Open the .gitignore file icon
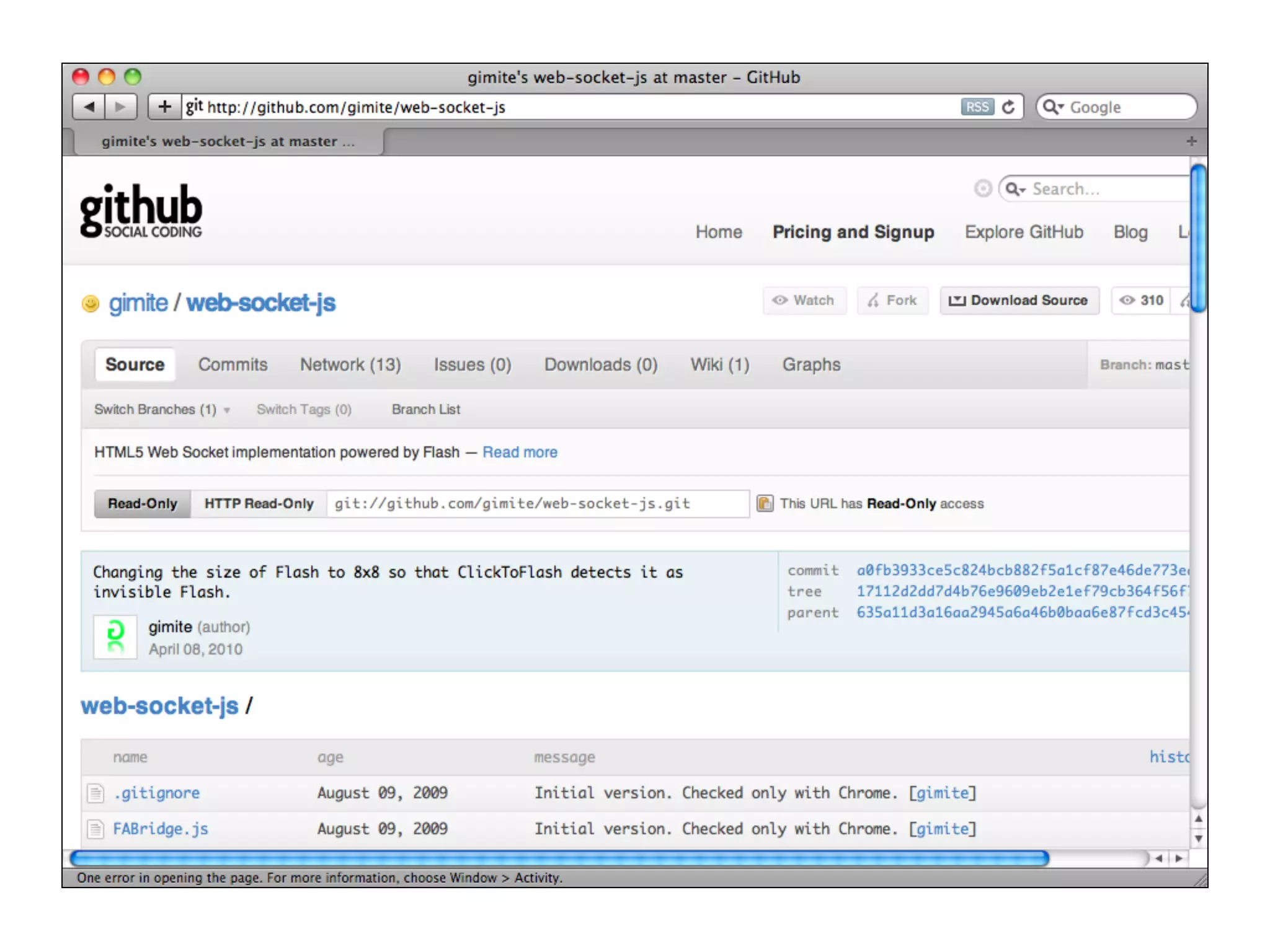Image resolution: width=1270 pixels, height=952 pixels. point(95,793)
